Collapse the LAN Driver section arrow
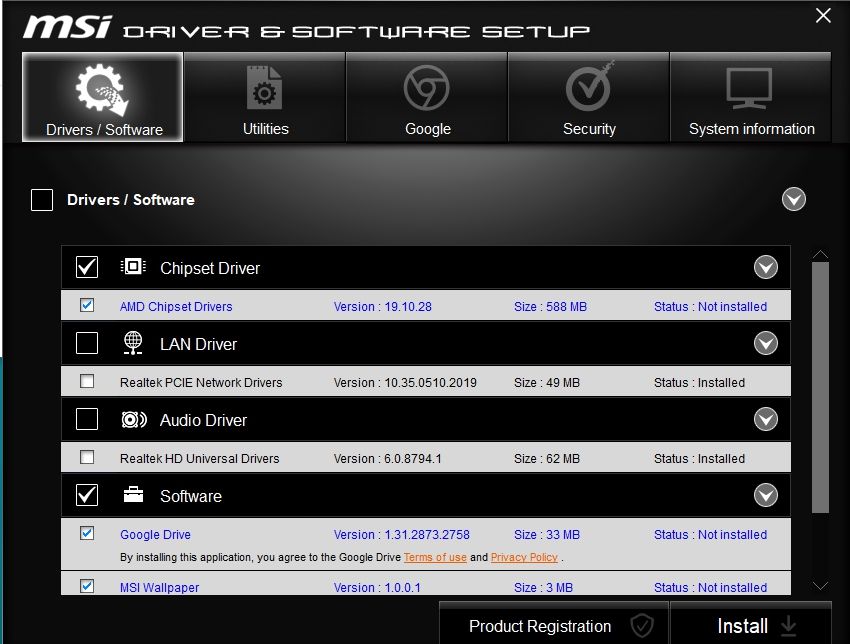850x644 pixels. point(765,343)
